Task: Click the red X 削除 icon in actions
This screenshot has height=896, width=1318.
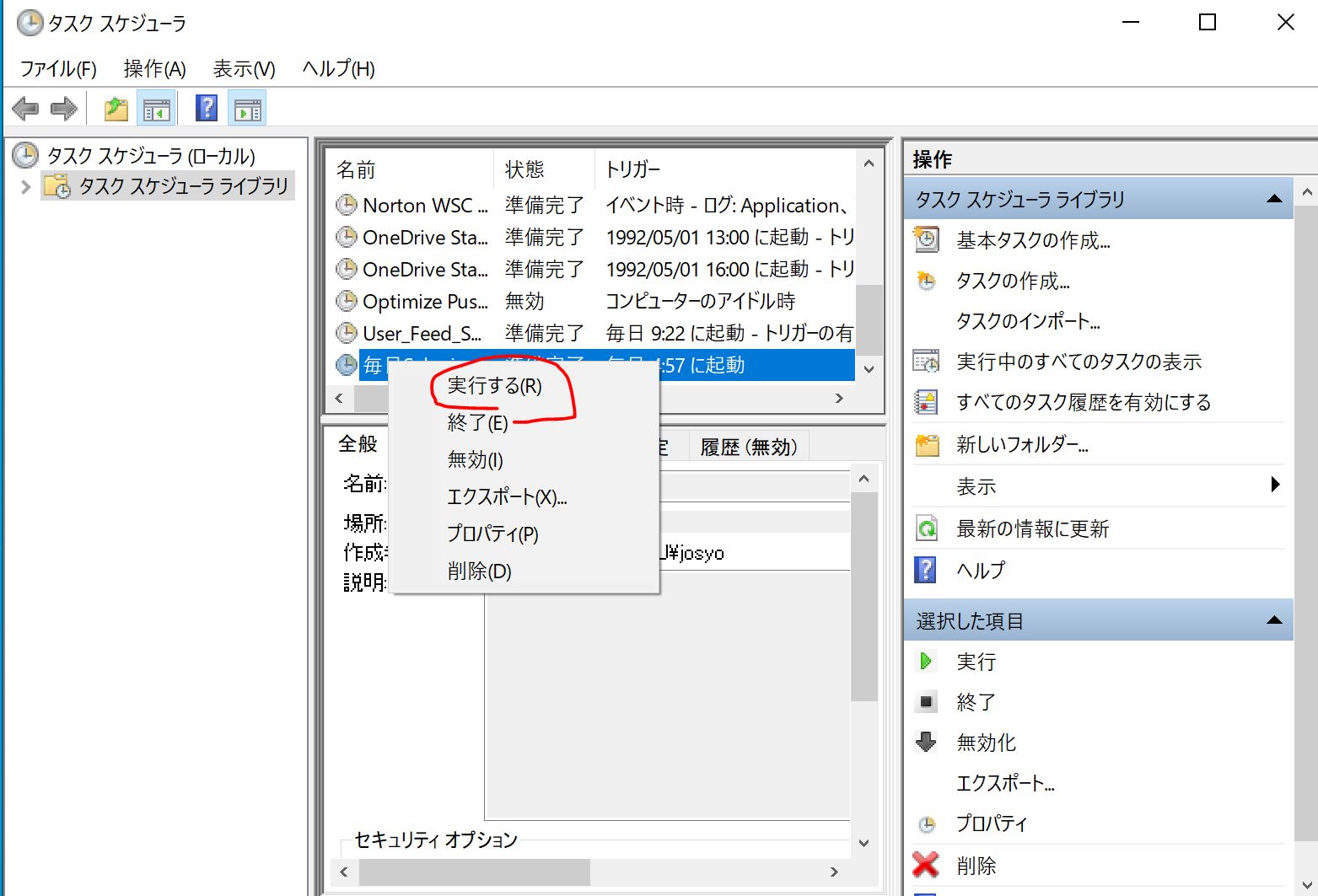Action: [x=926, y=864]
